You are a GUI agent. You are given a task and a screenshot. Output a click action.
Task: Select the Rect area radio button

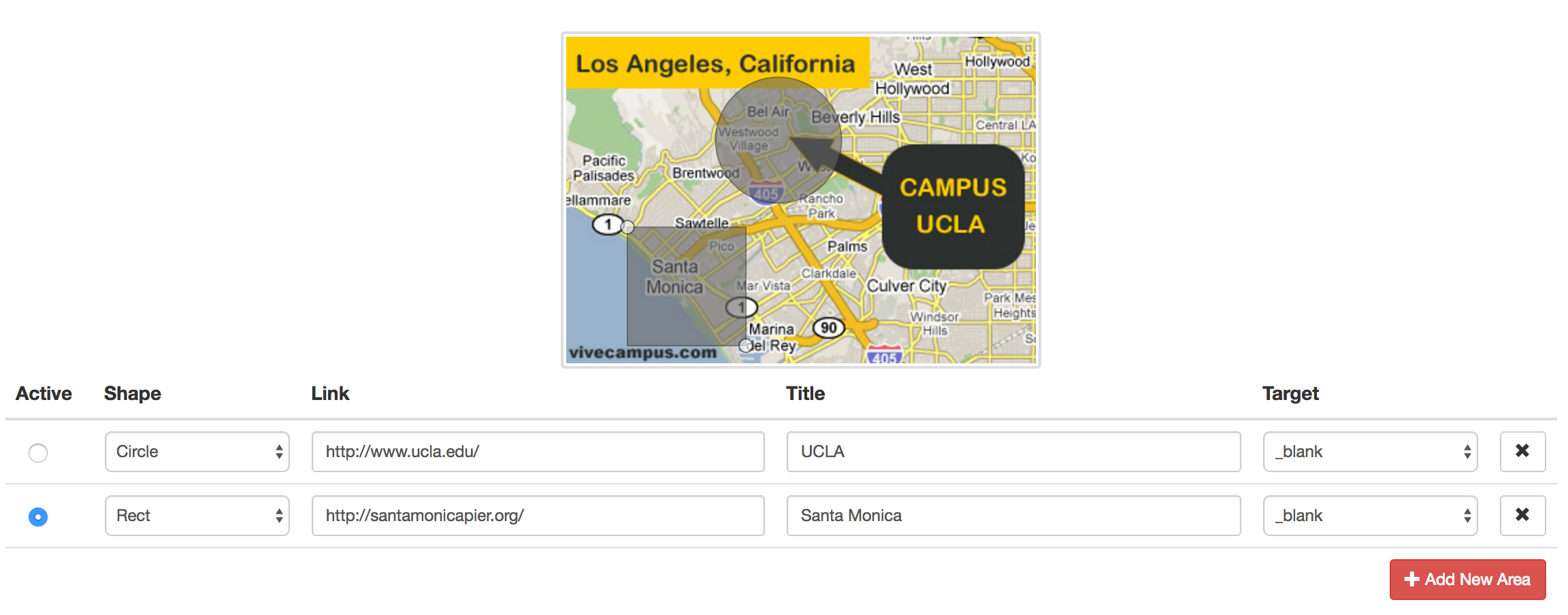tap(38, 516)
